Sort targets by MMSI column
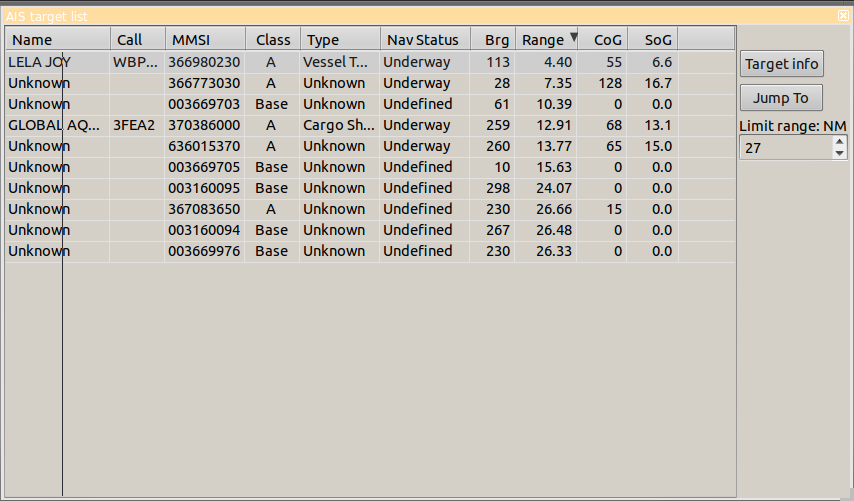Screen dimensions: 854x501 click(204, 40)
